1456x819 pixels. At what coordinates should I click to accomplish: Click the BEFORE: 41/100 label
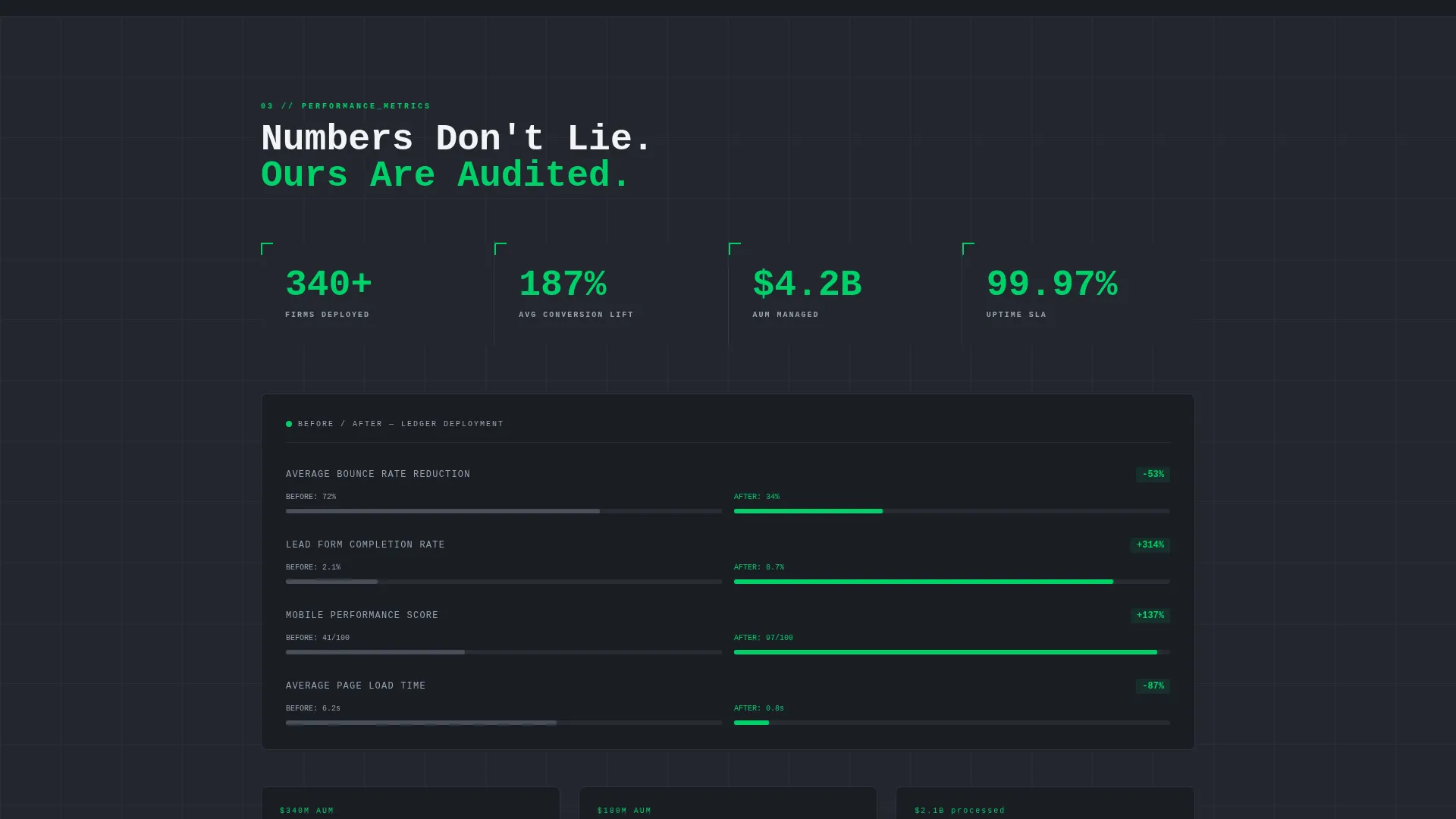tap(318, 639)
